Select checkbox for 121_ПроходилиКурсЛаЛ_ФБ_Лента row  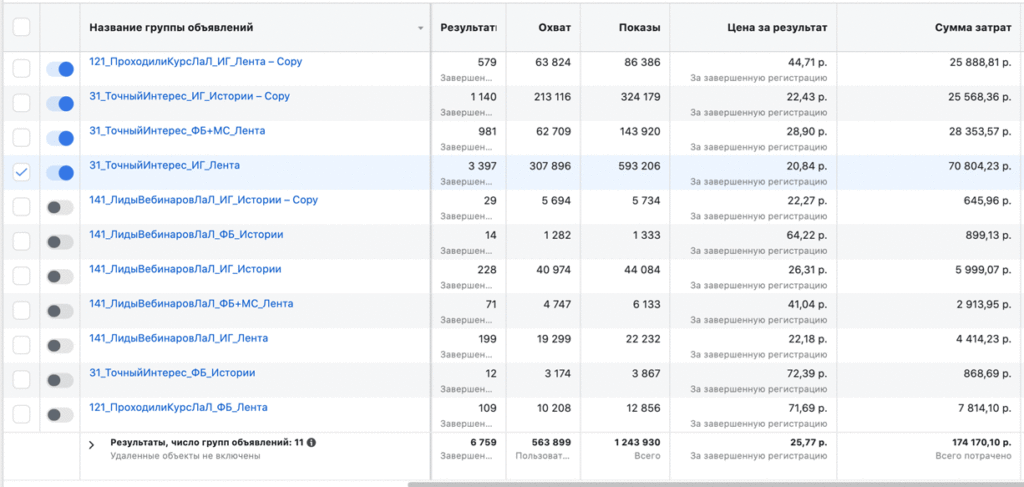tap(21, 414)
